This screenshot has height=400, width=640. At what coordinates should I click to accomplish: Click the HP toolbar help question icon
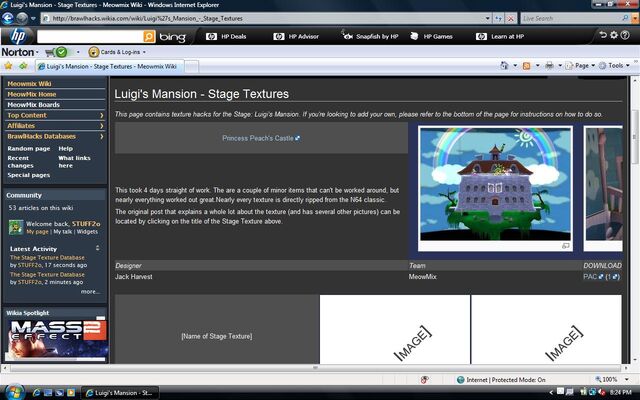point(625,35)
